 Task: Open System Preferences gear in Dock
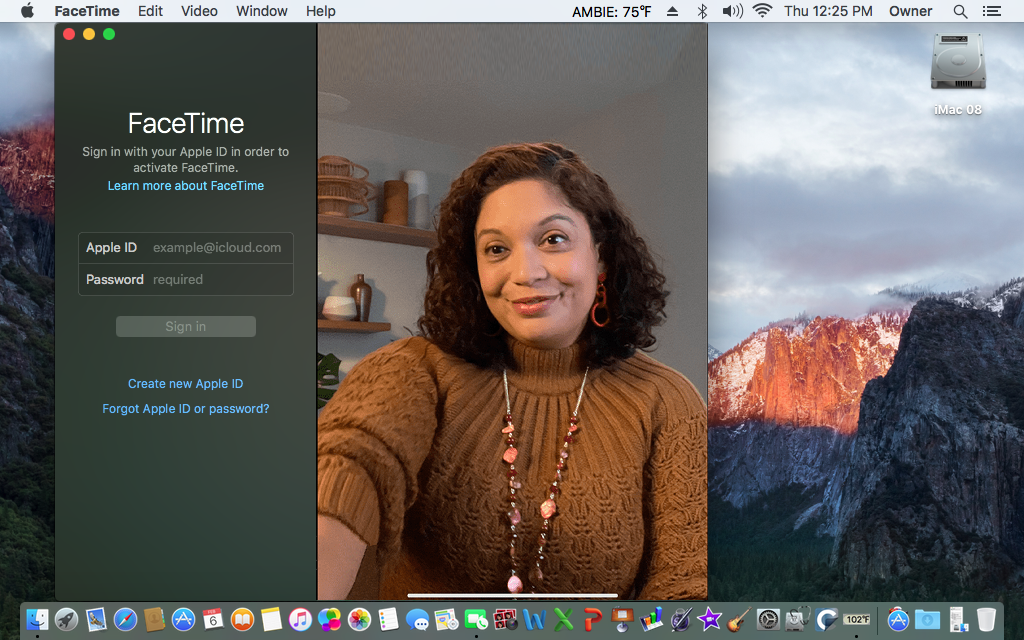point(768,618)
